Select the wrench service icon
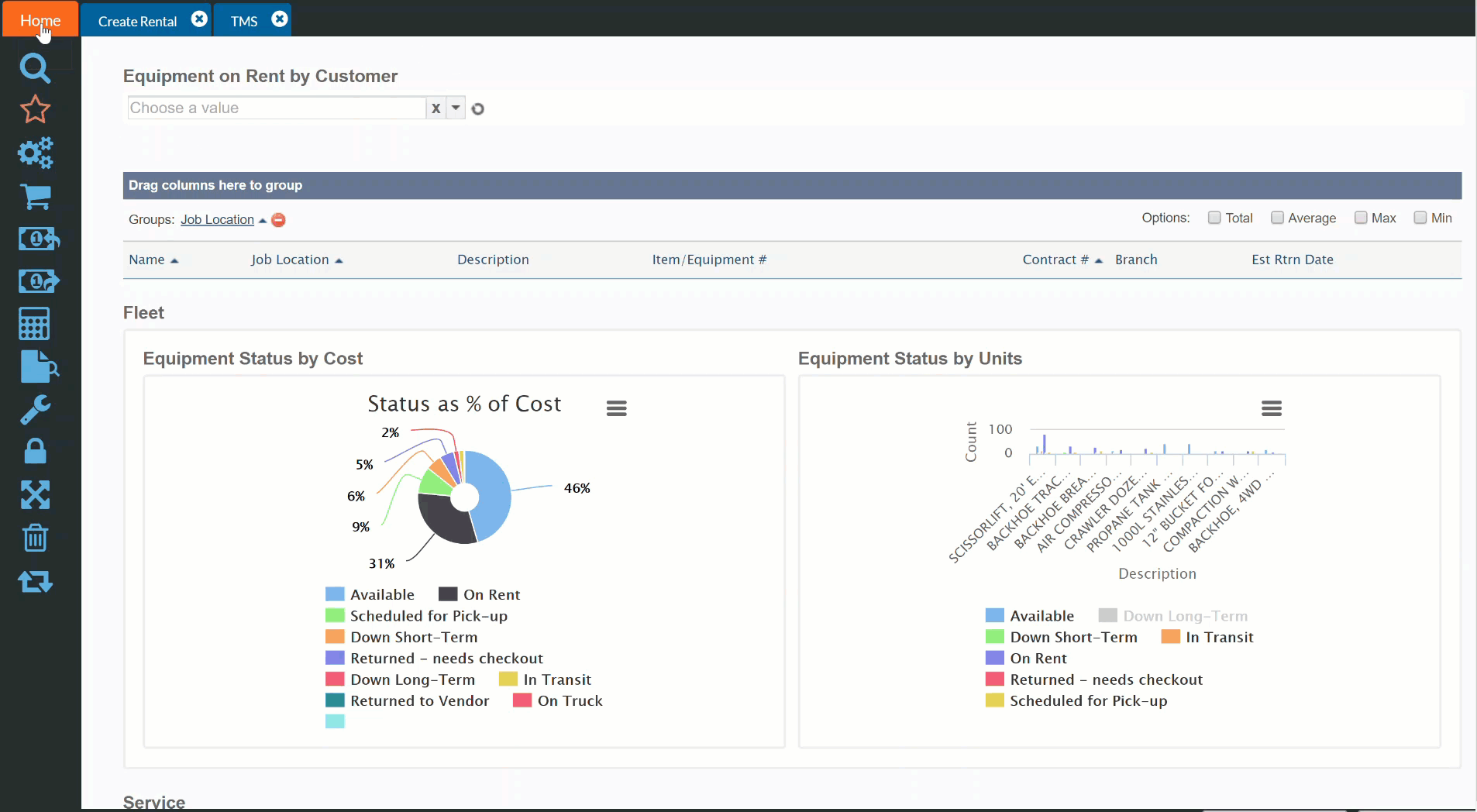 coord(35,409)
